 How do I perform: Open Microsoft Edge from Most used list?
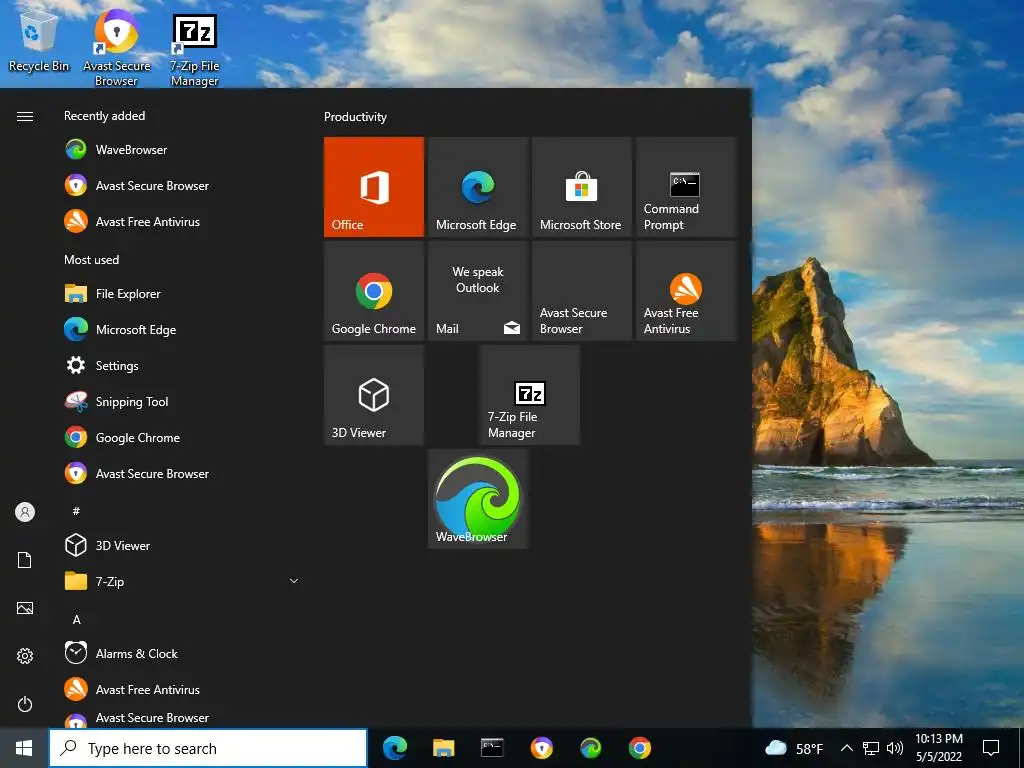pos(180,330)
